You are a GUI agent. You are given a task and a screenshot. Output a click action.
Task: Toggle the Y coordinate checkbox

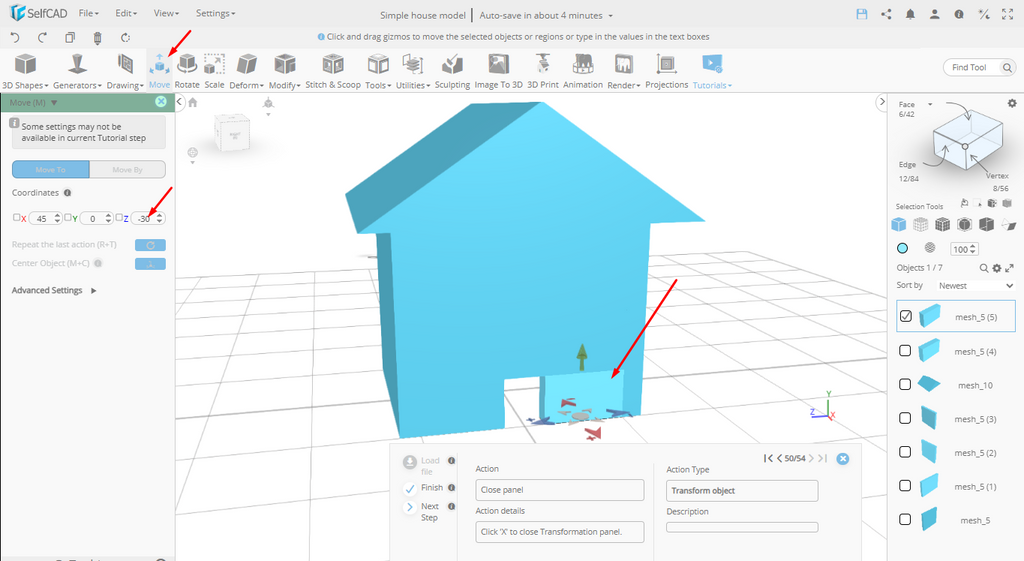[68, 217]
